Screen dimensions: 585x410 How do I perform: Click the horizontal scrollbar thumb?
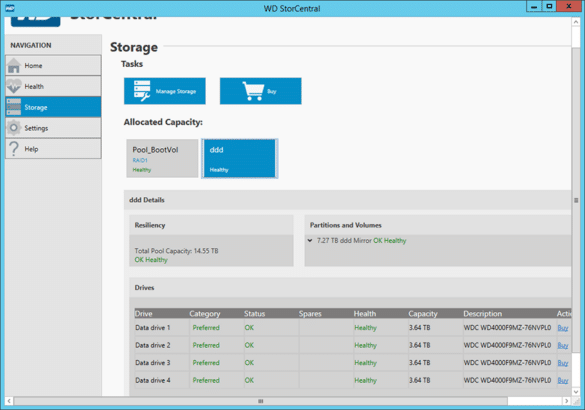click(x=260, y=401)
